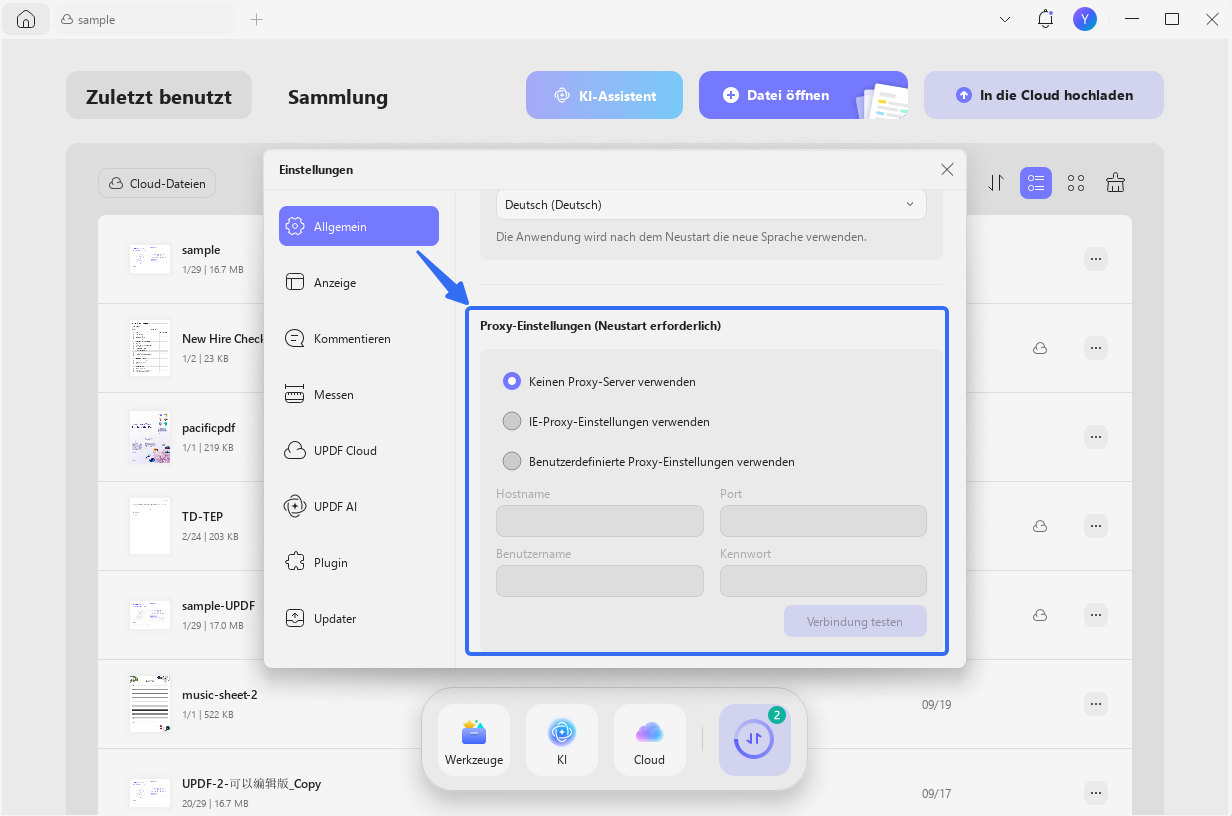Open more options for pacificpdf
This screenshot has height=816, width=1232.
pyautogui.click(x=1096, y=437)
